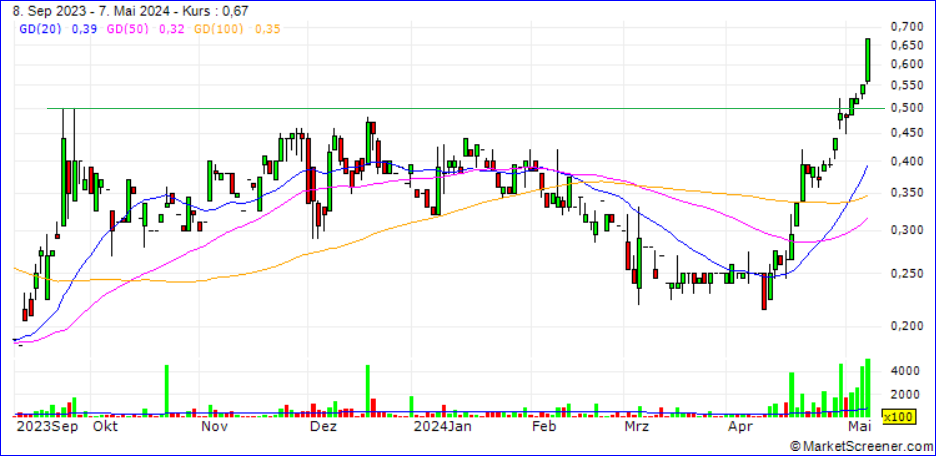Click the tallest green candle at far right
Image resolution: width=936 pixels, height=456 pixels.
(x=868, y=59)
